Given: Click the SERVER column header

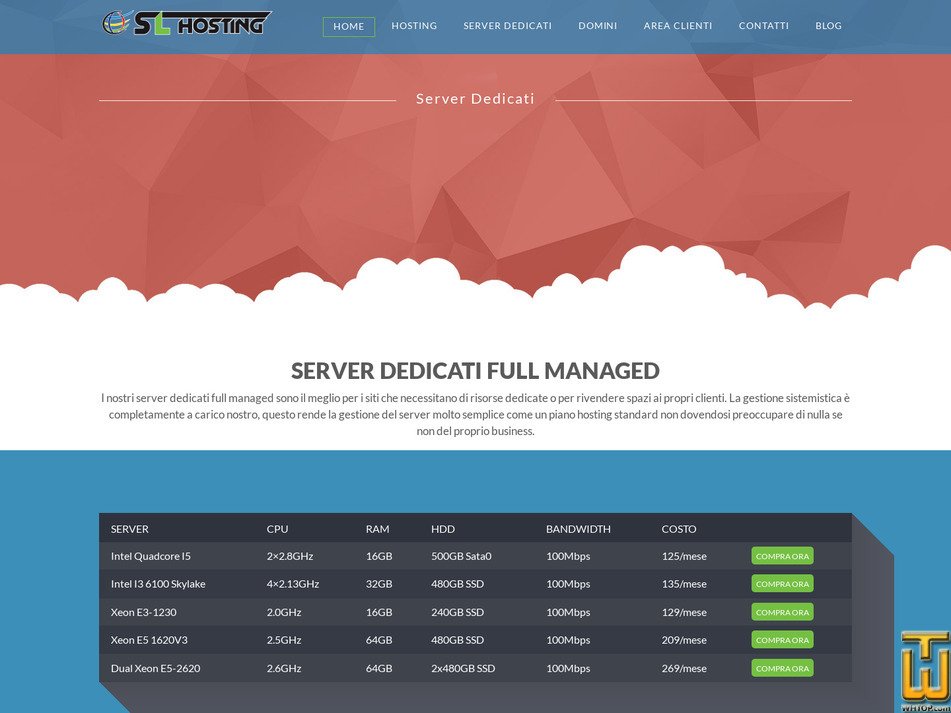Looking at the screenshot, I should (x=130, y=529).
